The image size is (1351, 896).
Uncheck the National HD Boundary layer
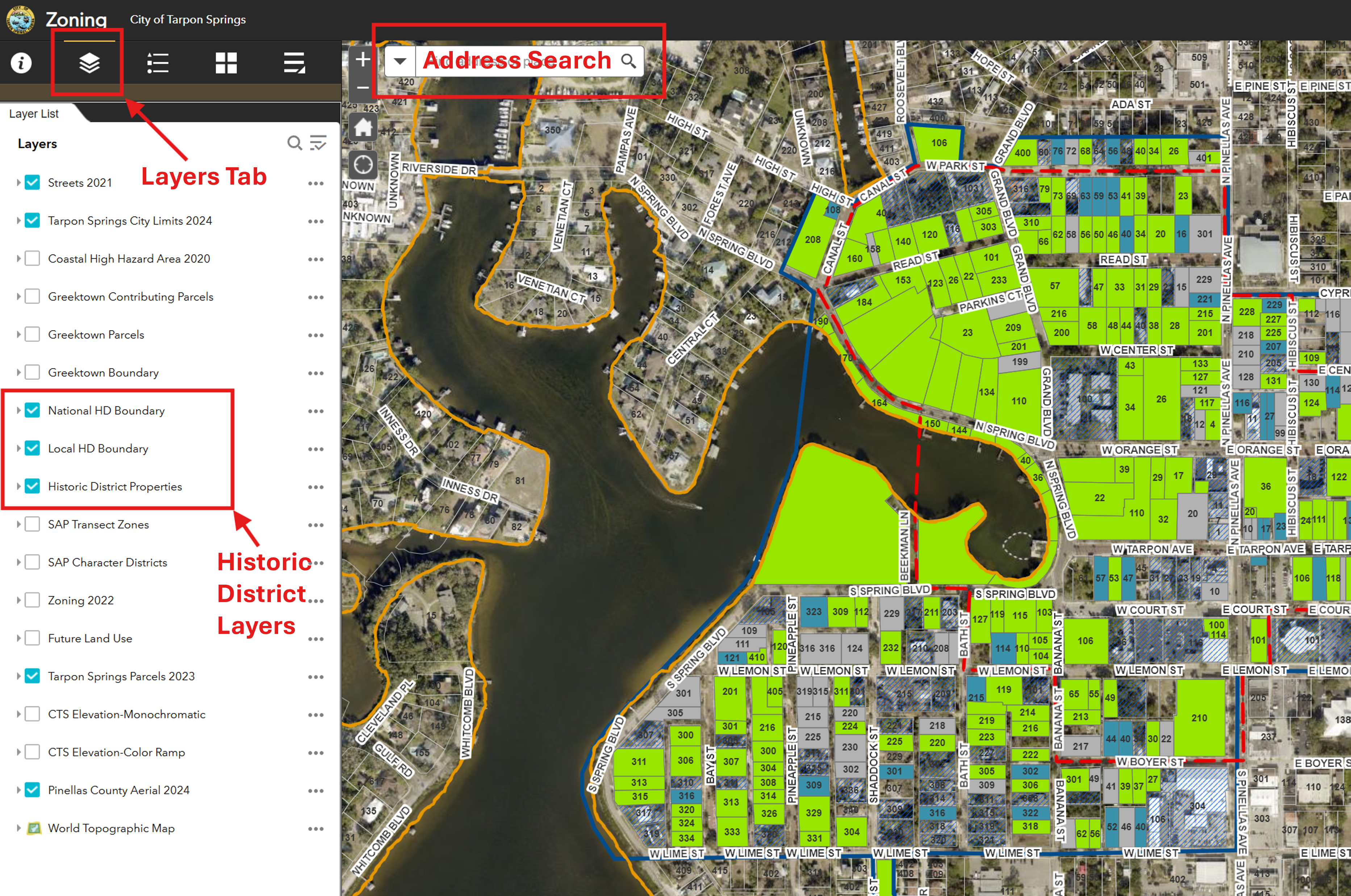click(33, 410)
